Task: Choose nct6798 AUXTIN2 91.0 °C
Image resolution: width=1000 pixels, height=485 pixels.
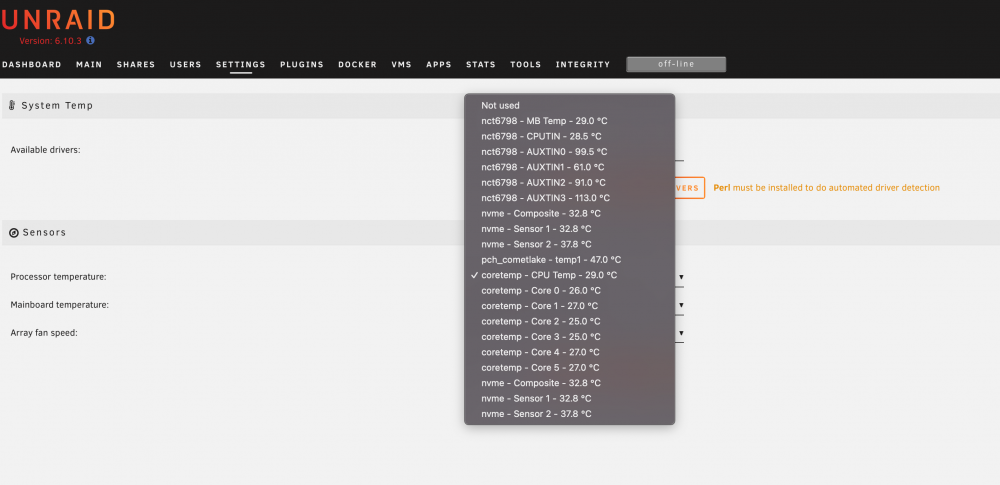Action: pos(569,183)
